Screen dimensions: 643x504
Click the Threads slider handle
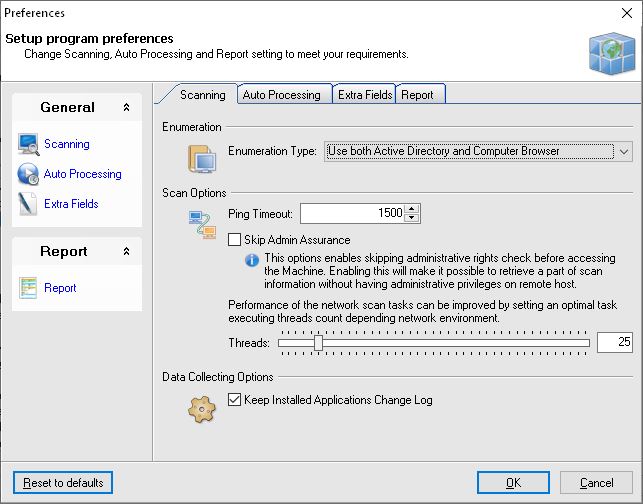318,343
